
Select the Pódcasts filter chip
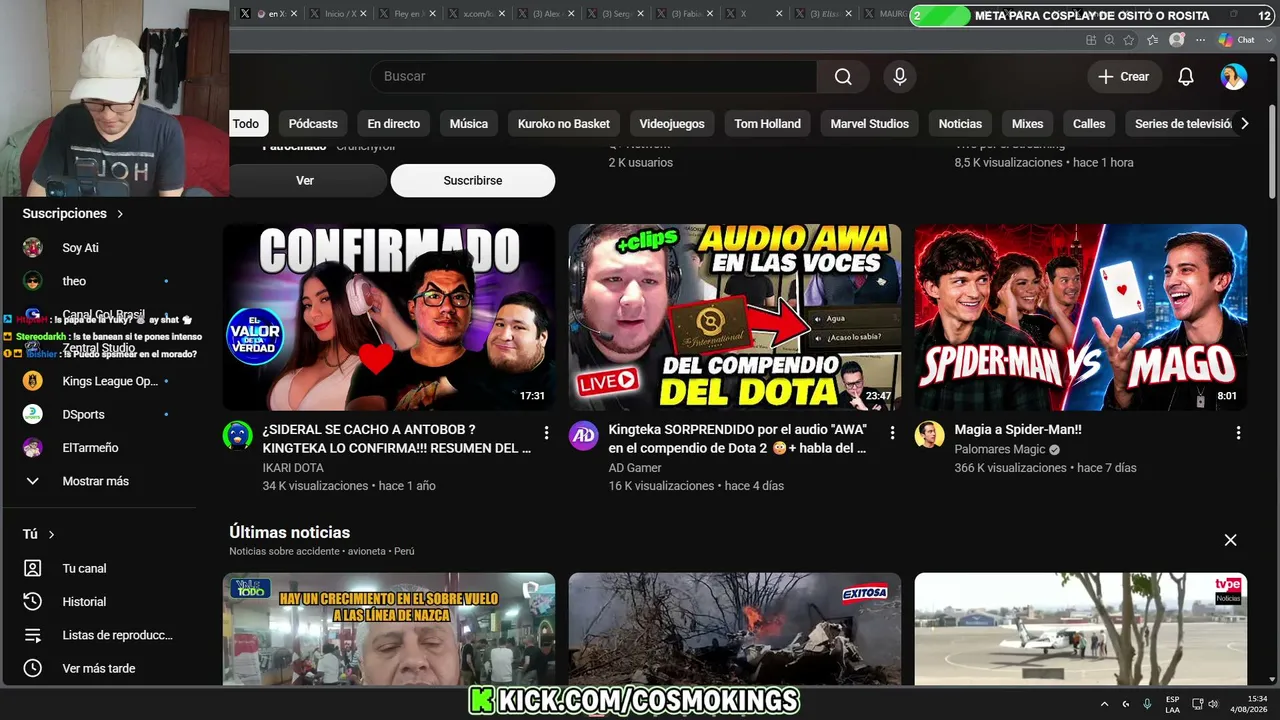point(313,124)
